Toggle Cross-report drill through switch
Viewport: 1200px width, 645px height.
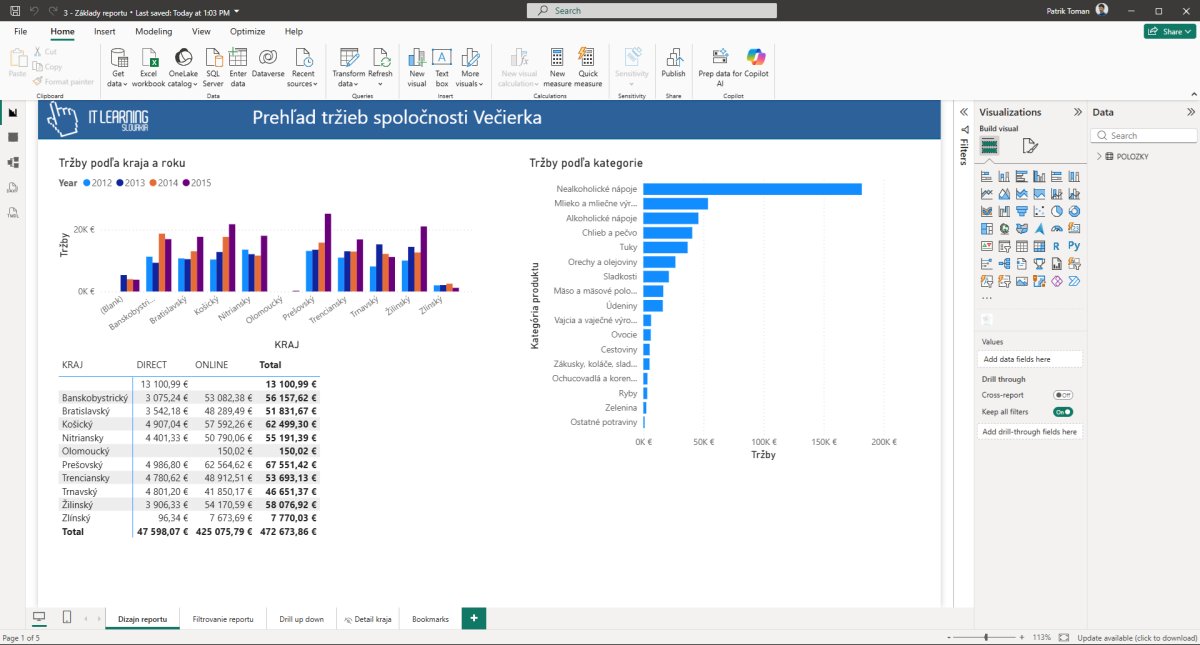(1062, 395)
